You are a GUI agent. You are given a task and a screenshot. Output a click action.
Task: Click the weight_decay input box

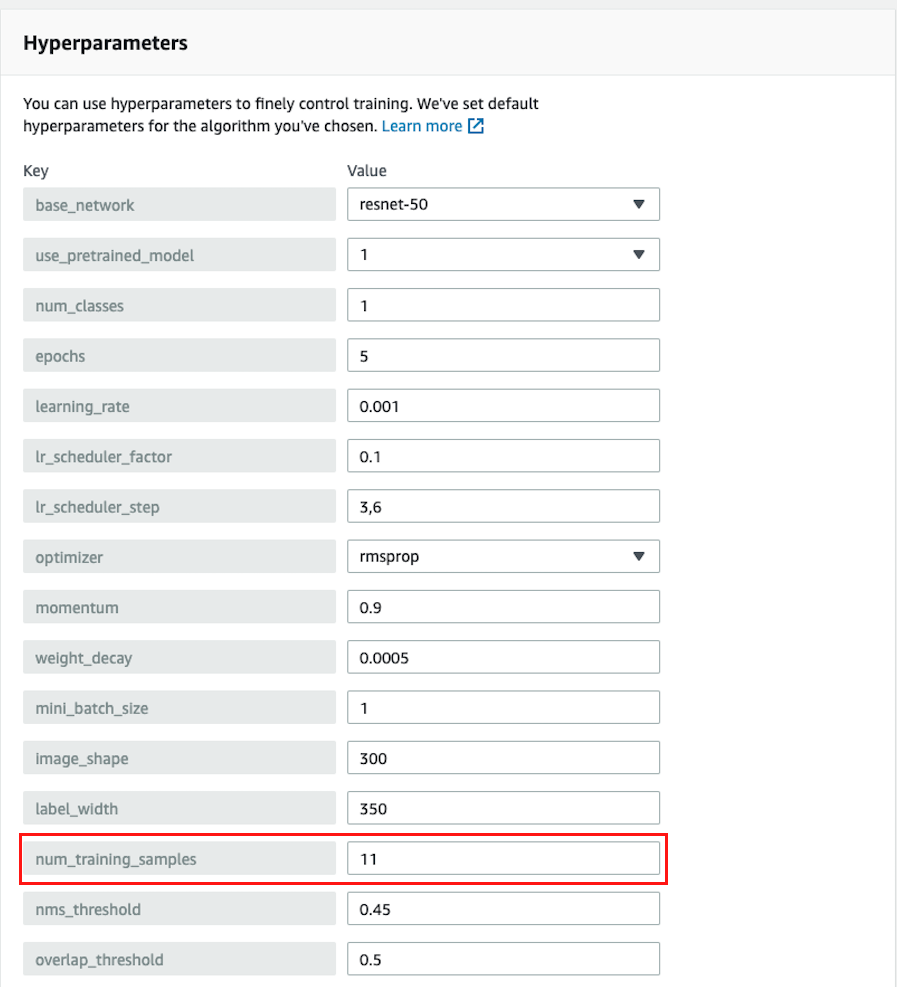(x=503, y=658)
